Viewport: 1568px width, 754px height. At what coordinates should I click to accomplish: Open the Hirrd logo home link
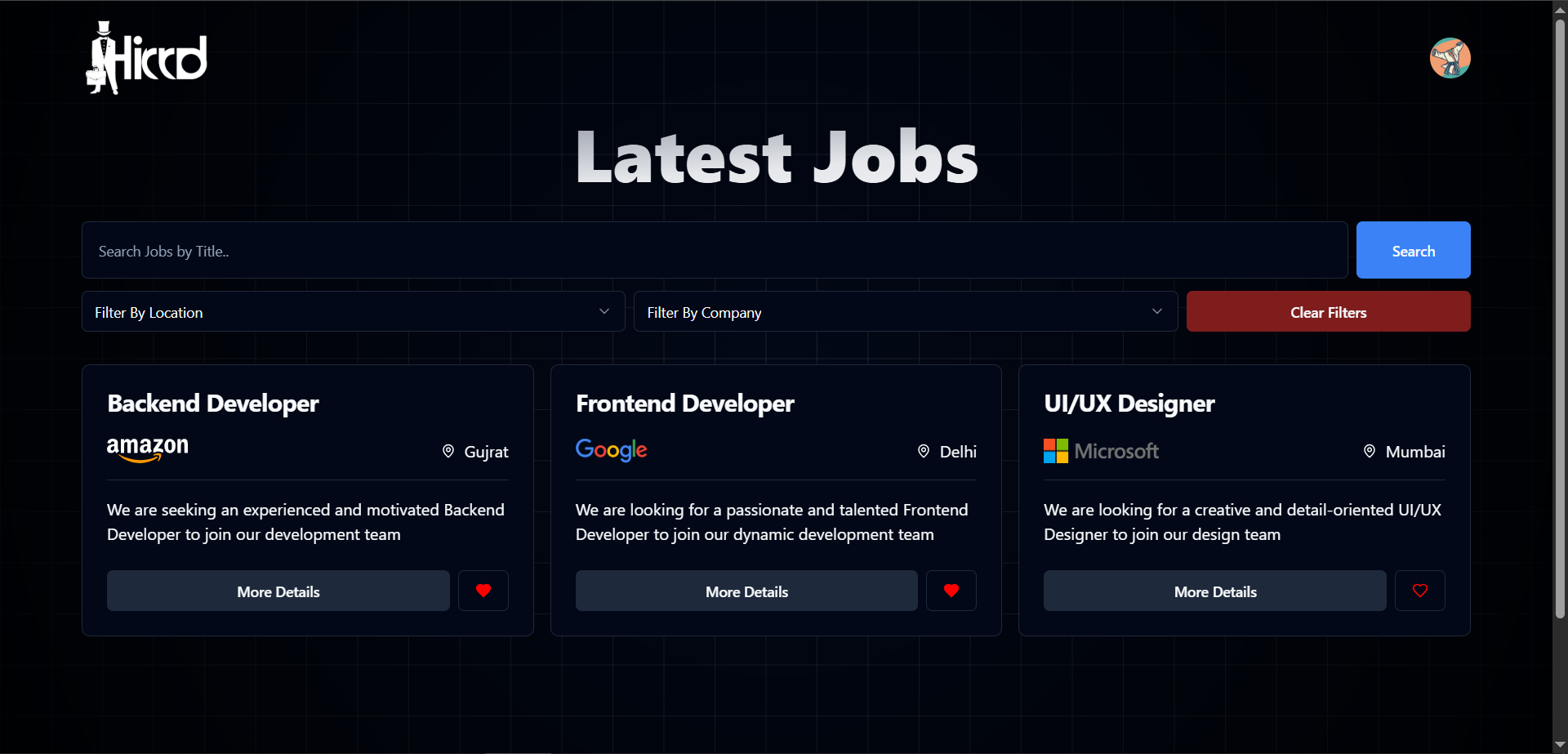coord(147,58)
